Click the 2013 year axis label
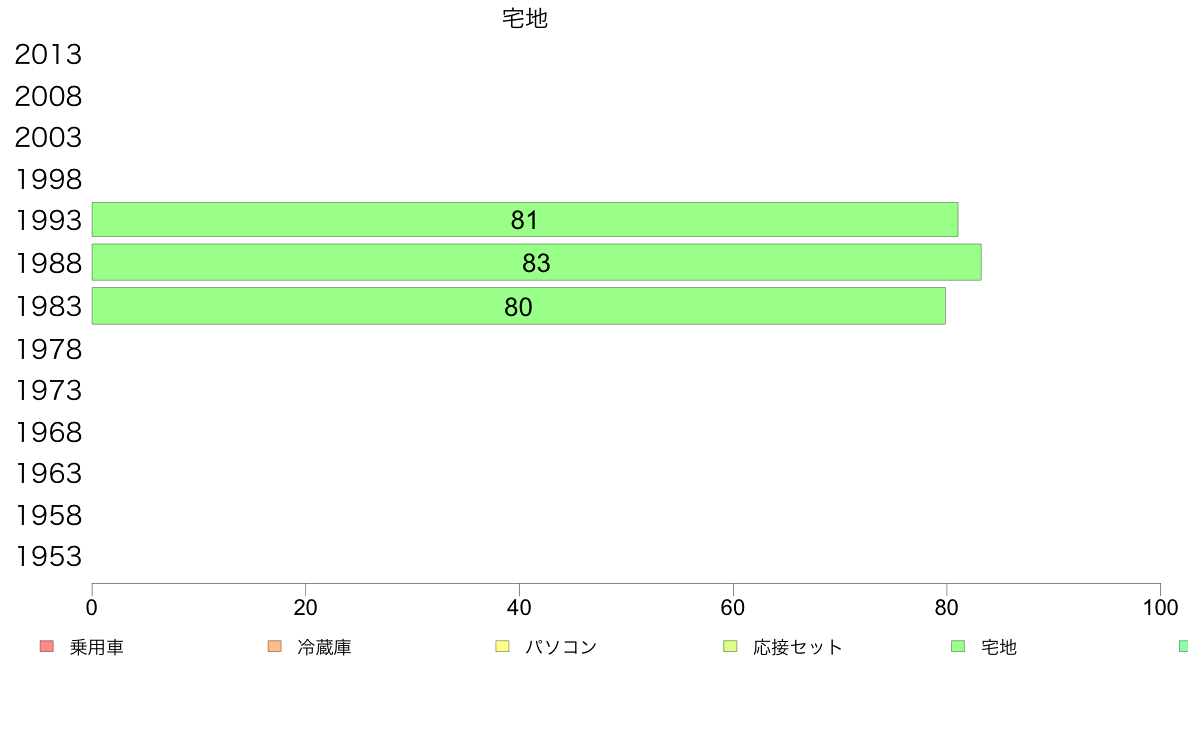Viewport: 1188px width, 736px height. click(48, 55)
